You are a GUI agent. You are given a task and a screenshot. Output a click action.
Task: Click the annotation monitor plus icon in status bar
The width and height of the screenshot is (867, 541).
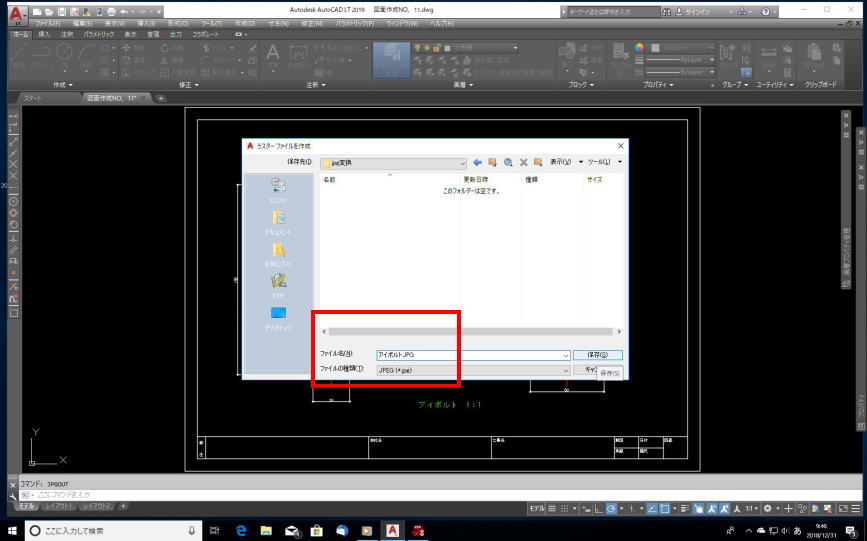tap(788, 508)
